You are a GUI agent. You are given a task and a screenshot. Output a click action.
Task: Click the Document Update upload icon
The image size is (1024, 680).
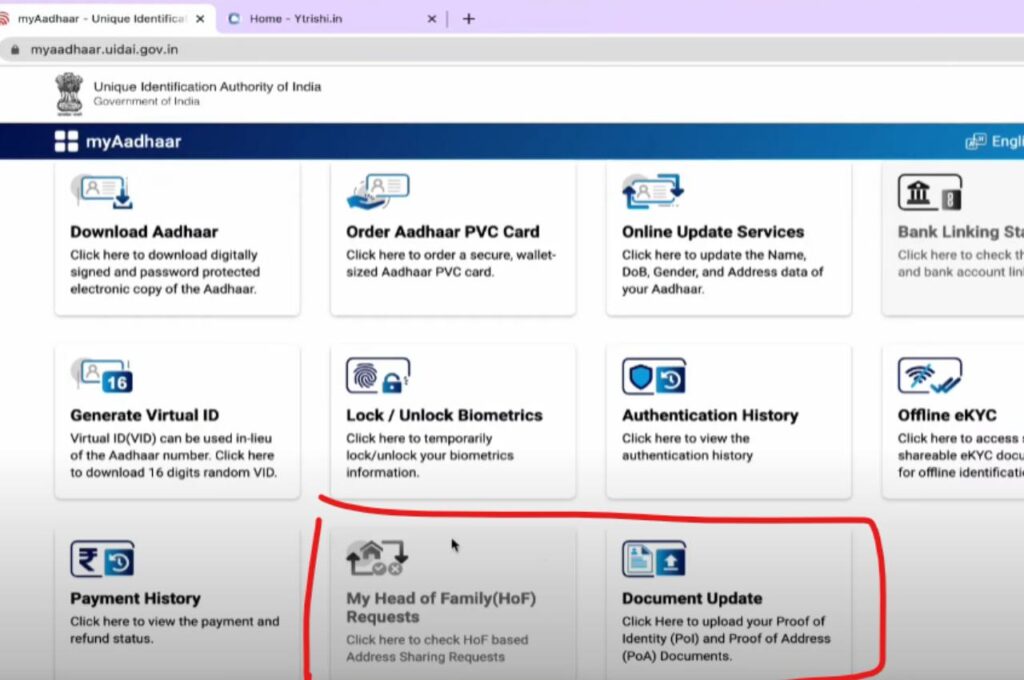(x=654, y=560)
